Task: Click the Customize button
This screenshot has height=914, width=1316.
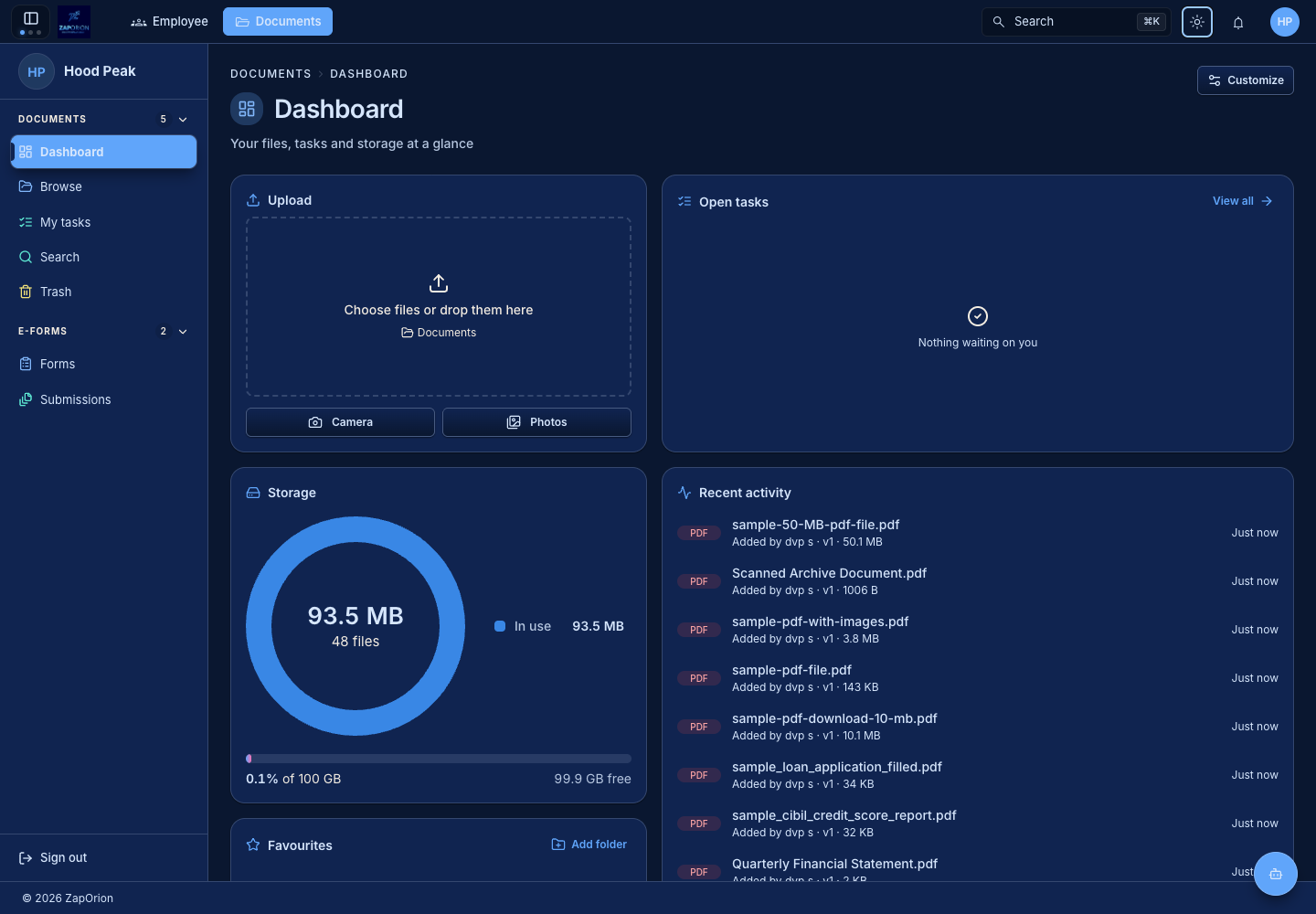Action: point(1246,80)
